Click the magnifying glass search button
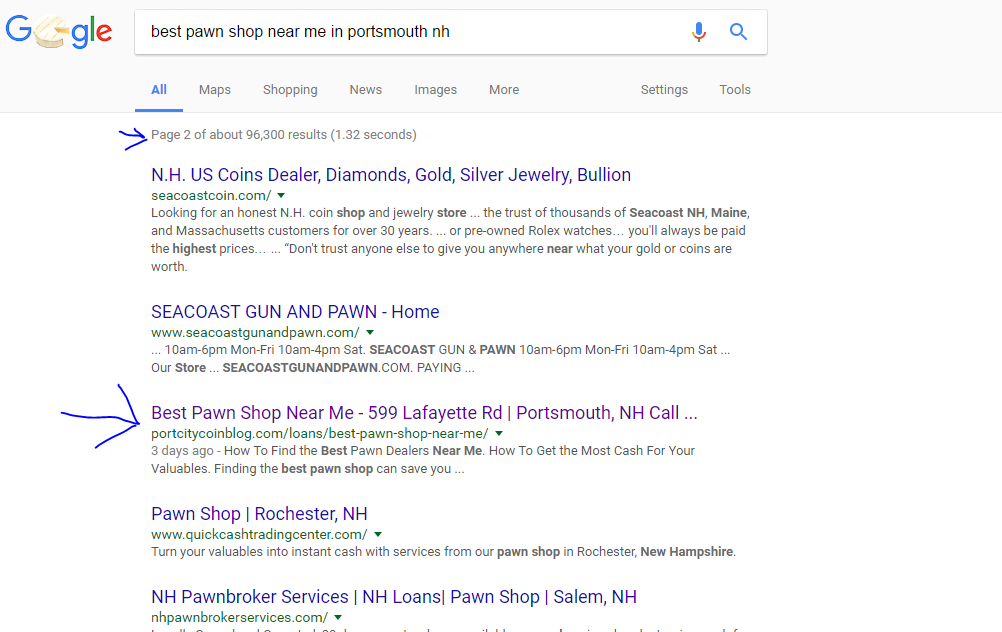 coord(739,32)
